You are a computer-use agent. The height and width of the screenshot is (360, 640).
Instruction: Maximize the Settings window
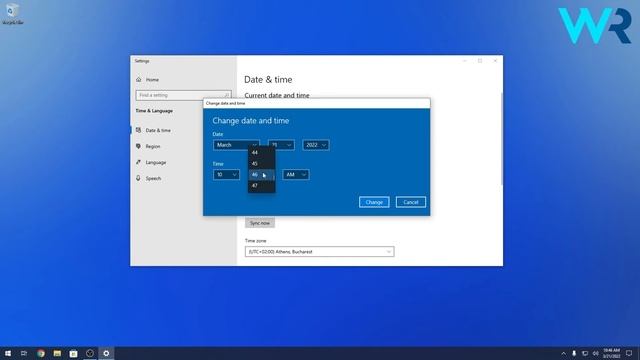480,61
